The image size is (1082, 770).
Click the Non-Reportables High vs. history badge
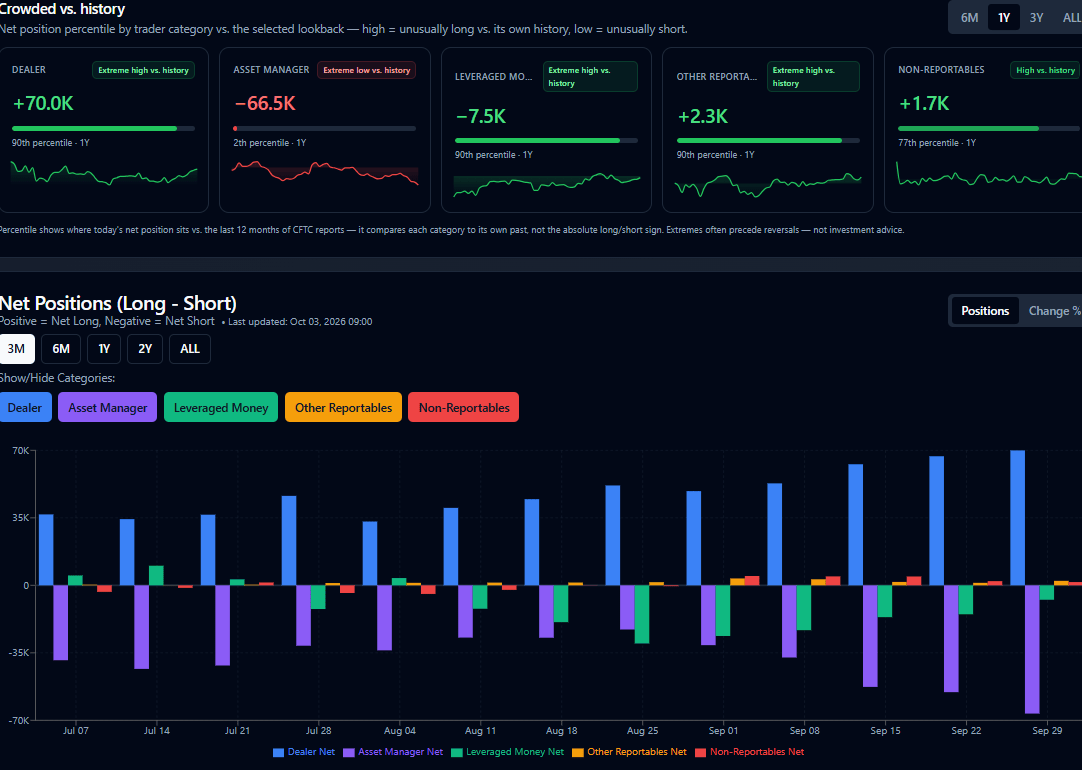coord(1045,70)
